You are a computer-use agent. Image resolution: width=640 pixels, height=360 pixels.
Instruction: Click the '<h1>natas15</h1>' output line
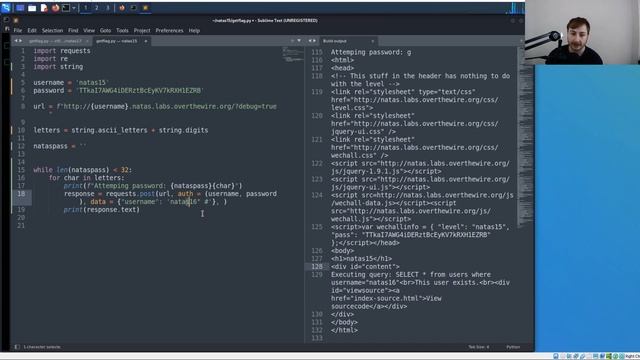(x=361, y=259)
